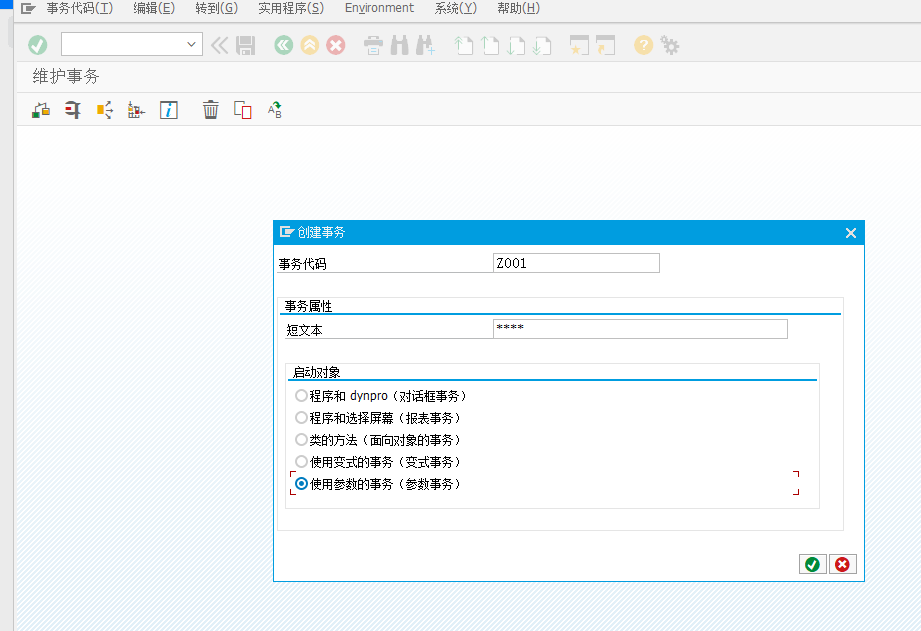Click the Find binoculars icon

399,45
